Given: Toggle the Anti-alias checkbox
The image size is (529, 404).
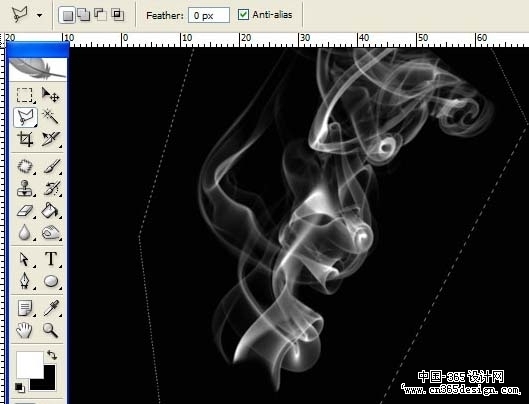Looking at the screenshot, I should [243, 15].
